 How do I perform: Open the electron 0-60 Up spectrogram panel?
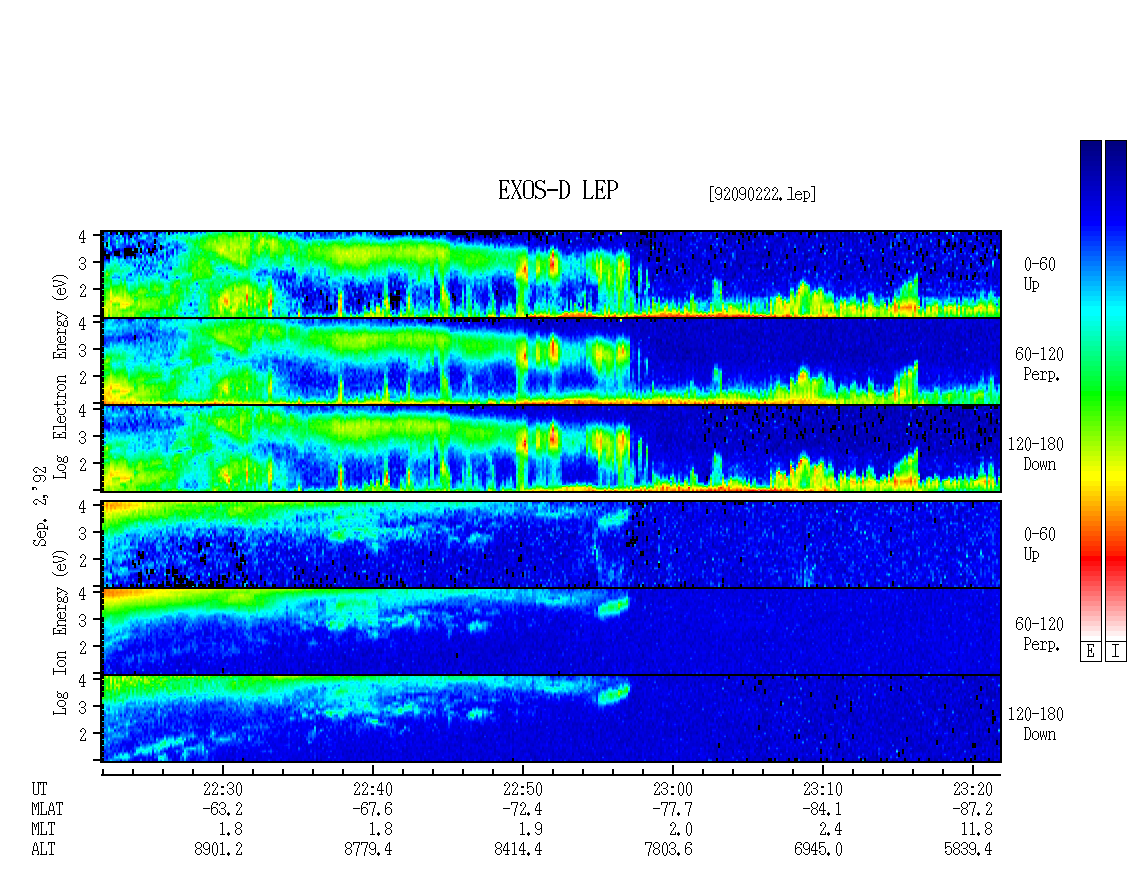551,274
